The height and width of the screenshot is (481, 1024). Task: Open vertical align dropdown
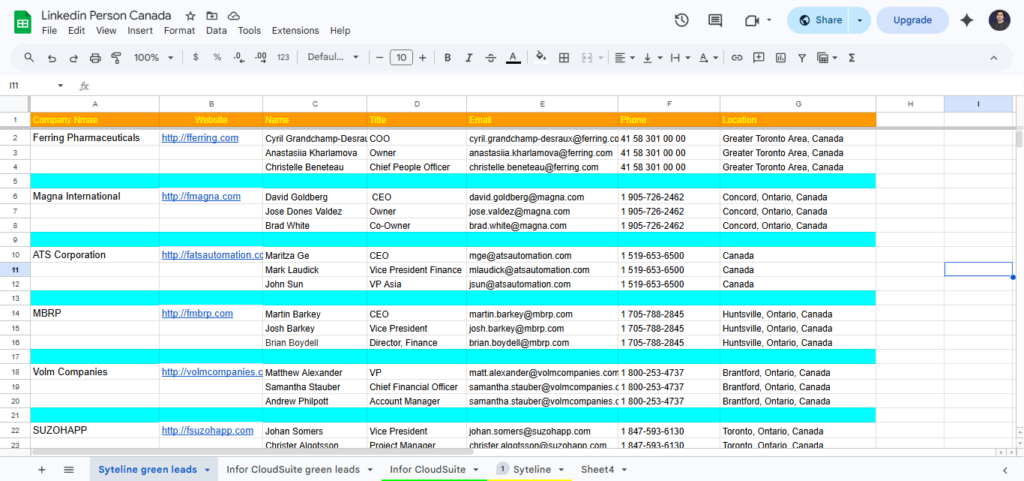pyautogui.click(x=653, y=57)
